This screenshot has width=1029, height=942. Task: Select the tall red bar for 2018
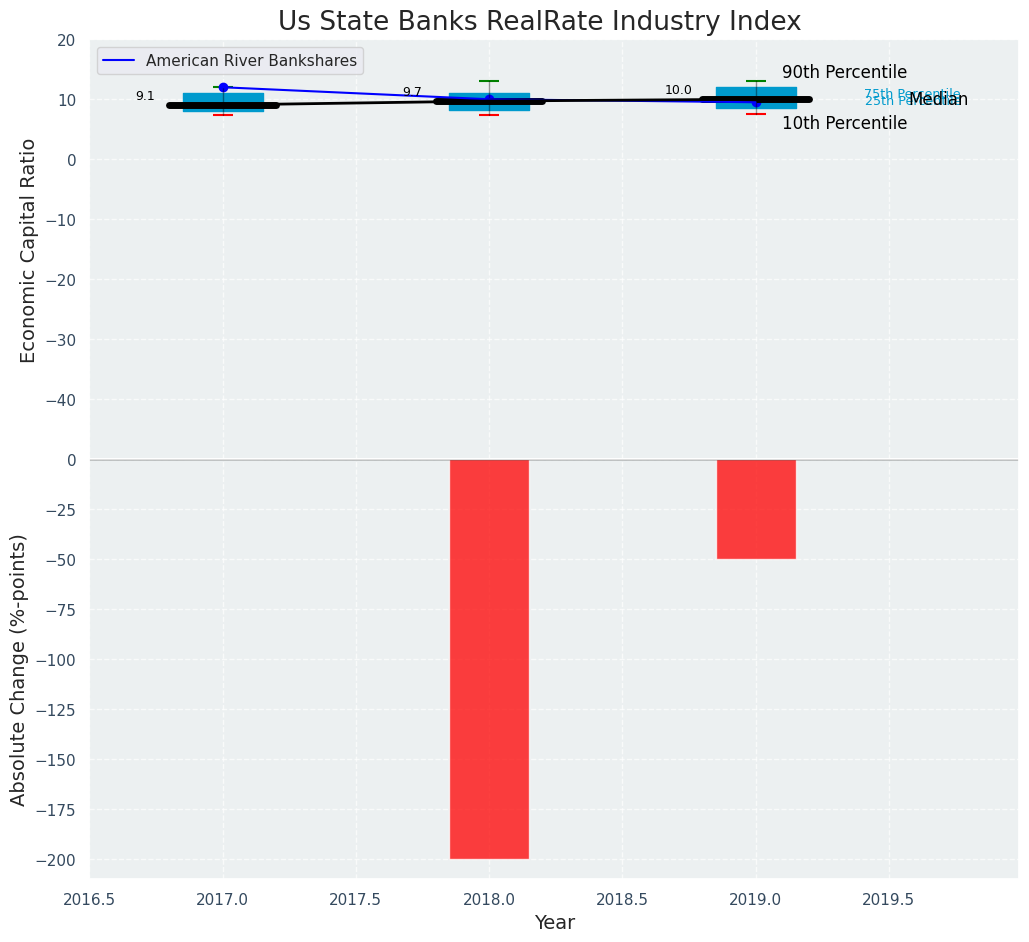pyautogui.click(x=489, y=658)
